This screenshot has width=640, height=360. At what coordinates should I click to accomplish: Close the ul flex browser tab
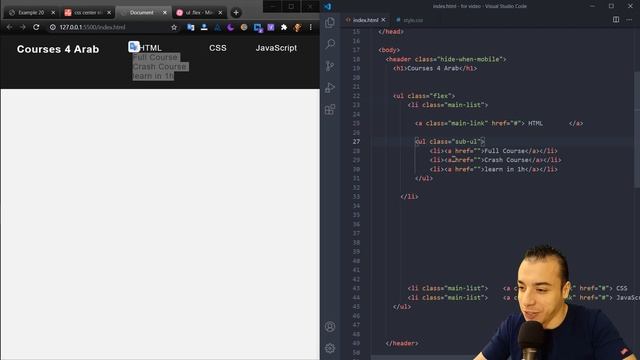click(220, 13)
